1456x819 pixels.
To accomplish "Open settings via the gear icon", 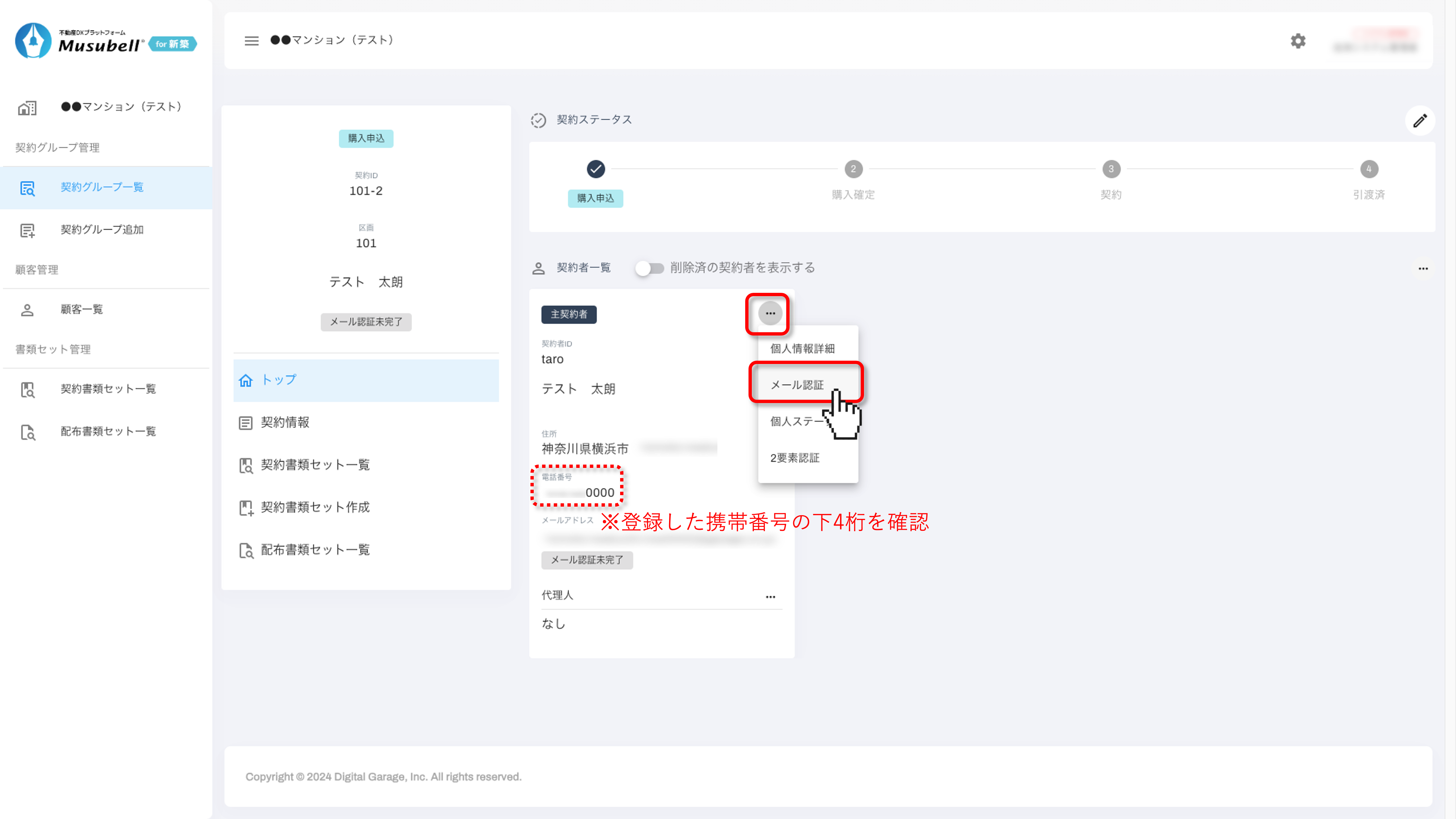I will [x=1298, y=41].
